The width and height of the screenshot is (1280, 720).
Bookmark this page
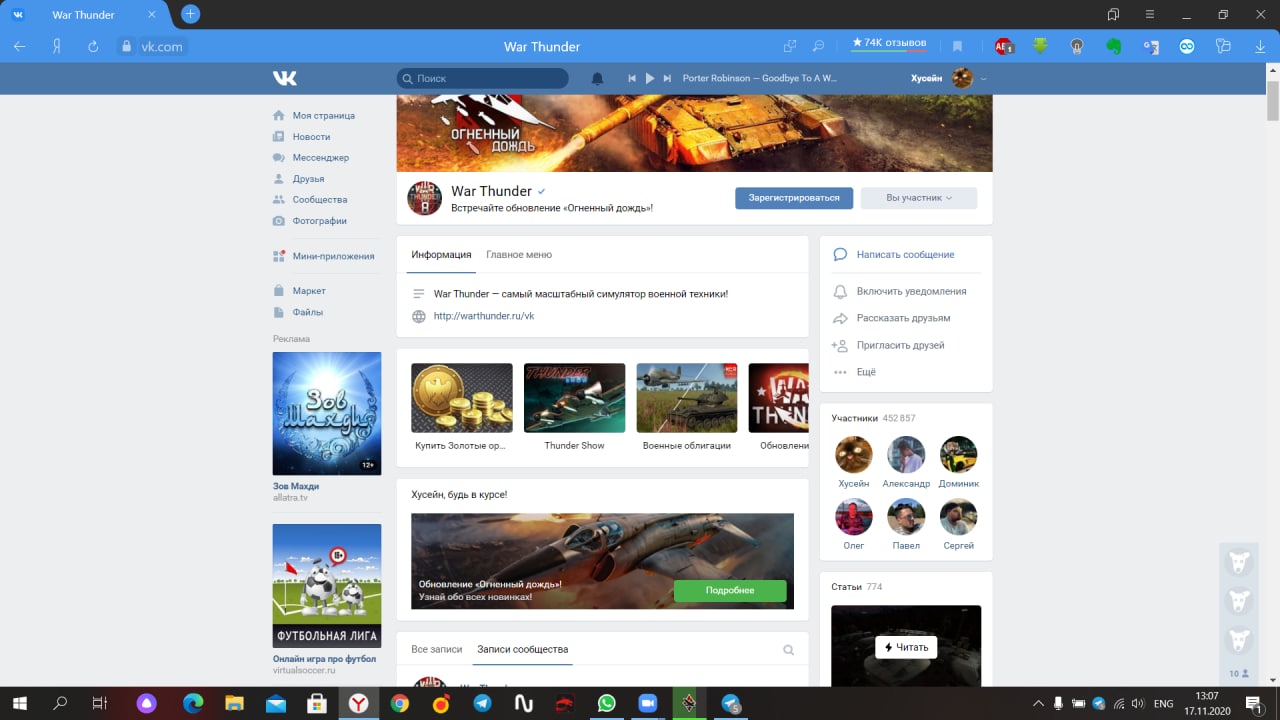pos(957,46)
